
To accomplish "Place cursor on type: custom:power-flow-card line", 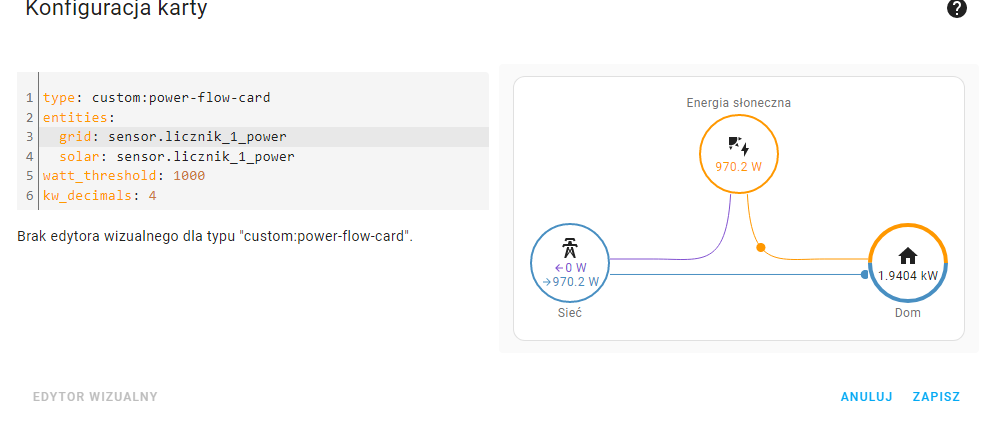I will 156,98.
